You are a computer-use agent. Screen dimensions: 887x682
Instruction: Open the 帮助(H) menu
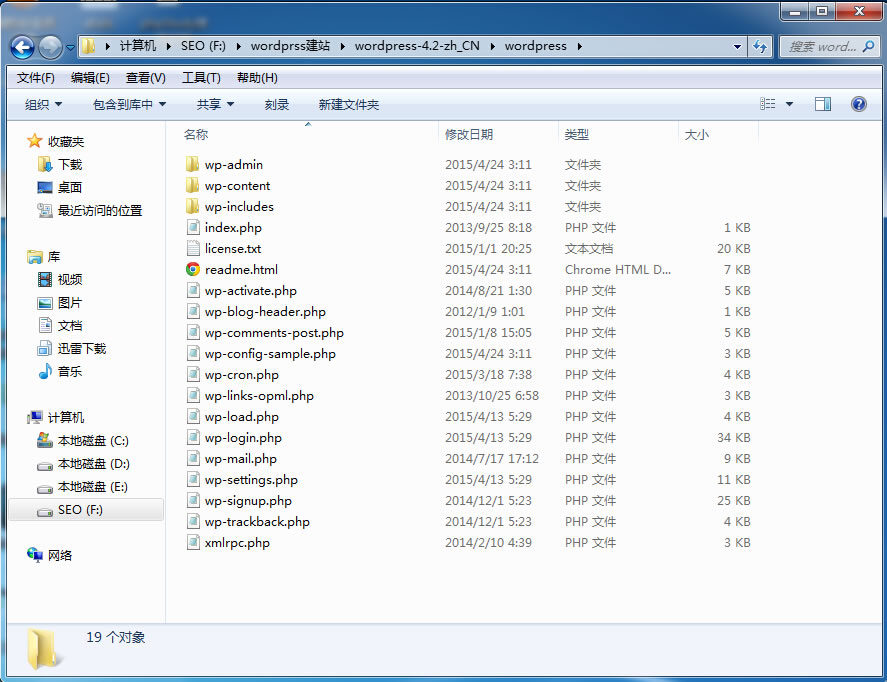pyautogui.click(x=257, y=77)
